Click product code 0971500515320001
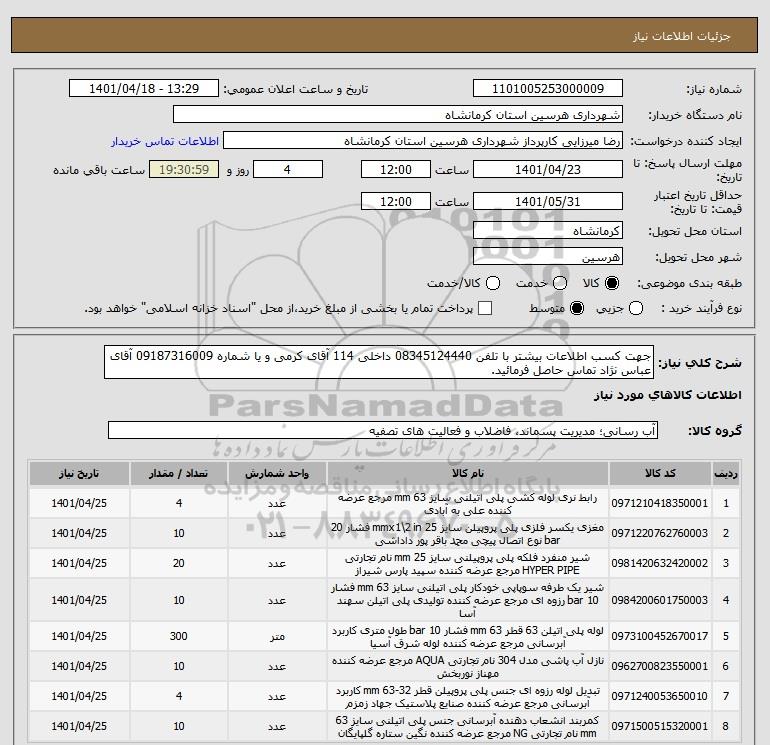Viewport: 770px width, 745px height. (660, 726)
